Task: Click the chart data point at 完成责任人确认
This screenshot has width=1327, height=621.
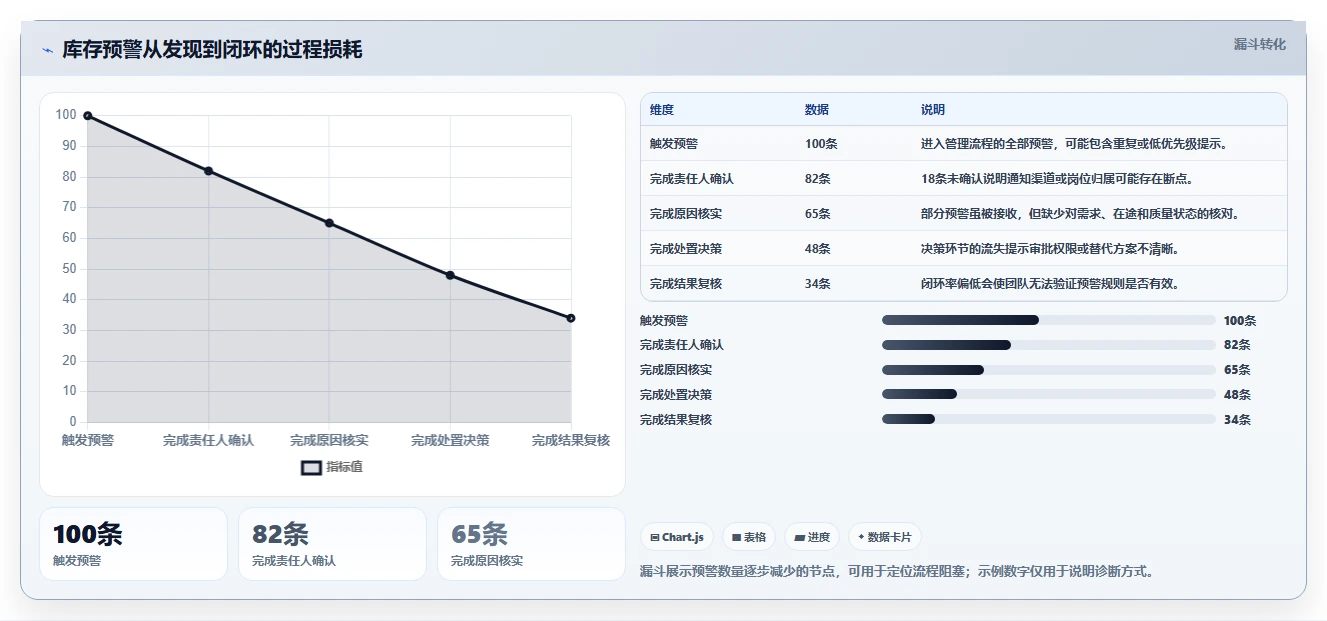Action: [209, 171]
